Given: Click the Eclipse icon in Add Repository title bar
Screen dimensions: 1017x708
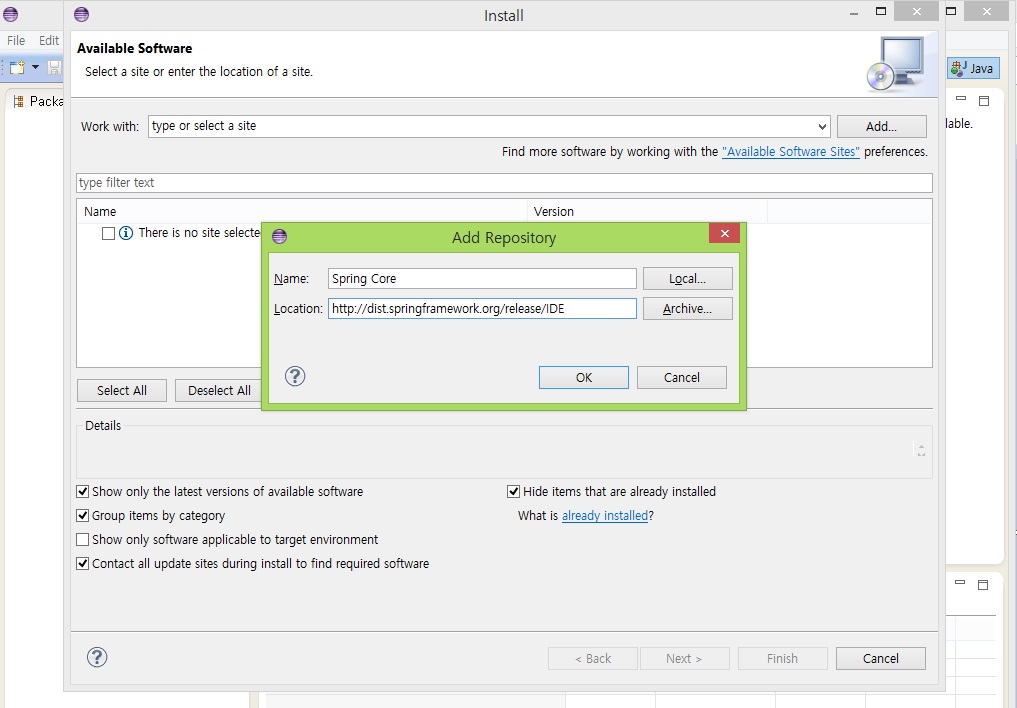Looking at the screenshot, I should [x=279, y=237].
